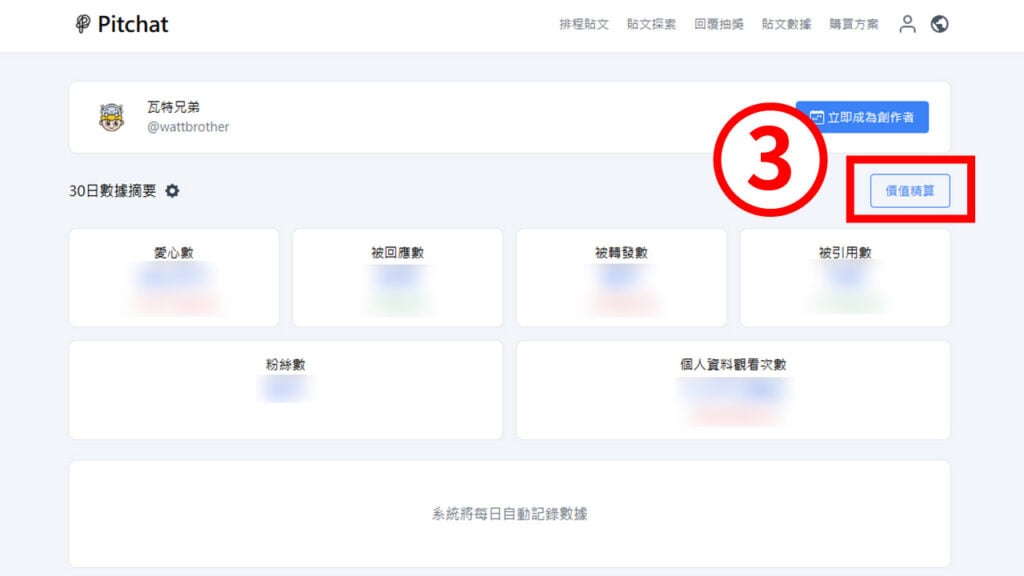Open the globe language icon

tap(940, 24)
